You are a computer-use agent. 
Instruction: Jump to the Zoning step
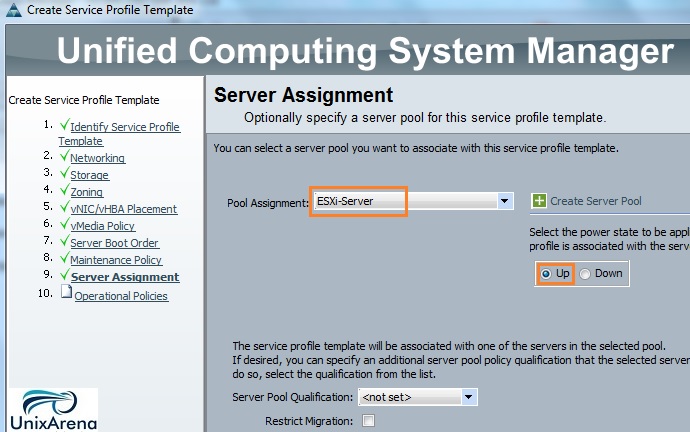(x=87, y=192)
